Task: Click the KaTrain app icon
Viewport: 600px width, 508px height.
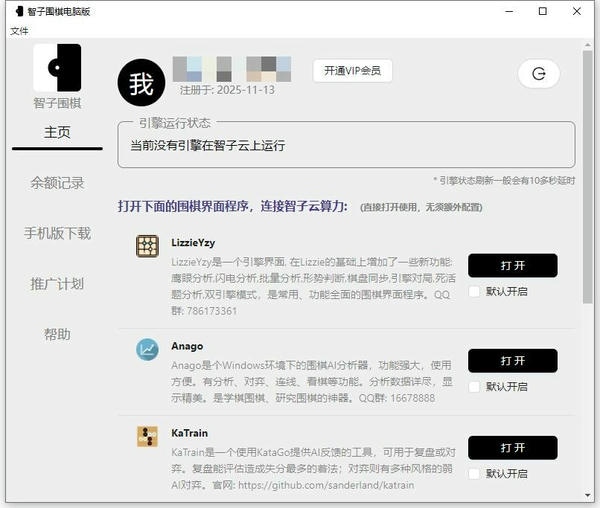Action: pos(147,436)
